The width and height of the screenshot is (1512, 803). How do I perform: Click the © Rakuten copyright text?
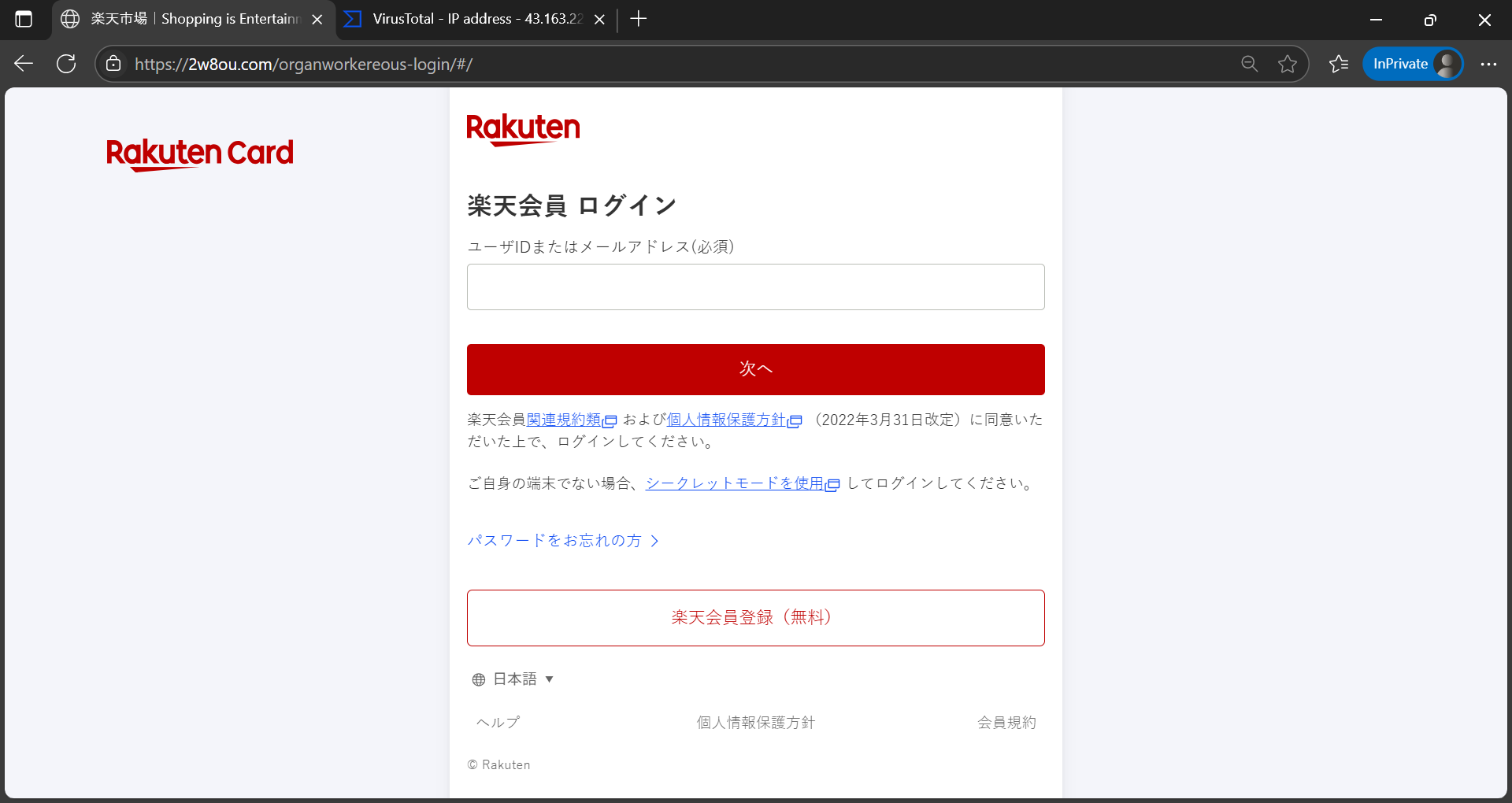pos(498,764)
